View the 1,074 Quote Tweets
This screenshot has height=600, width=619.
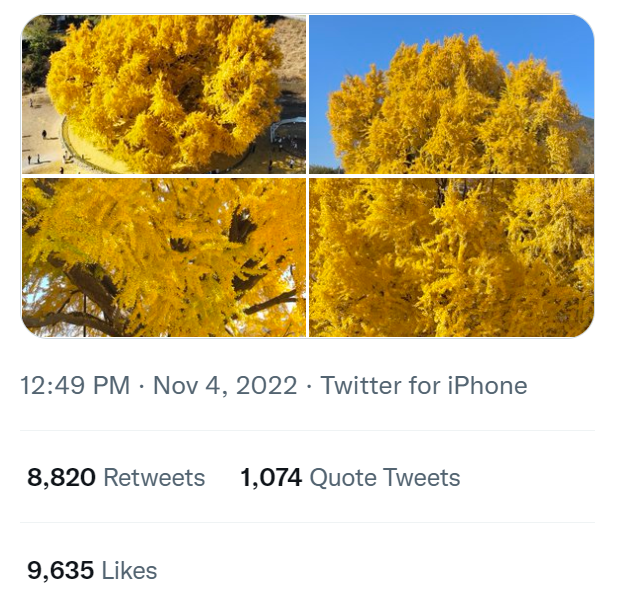(350, 478)
